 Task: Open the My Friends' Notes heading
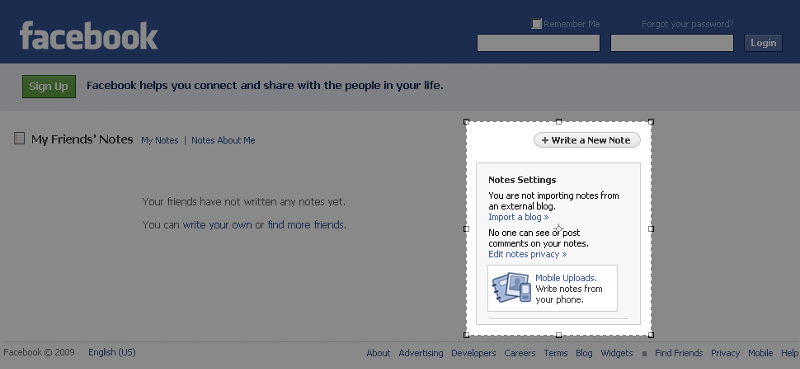pyautogui.click(x=82, y=139)
